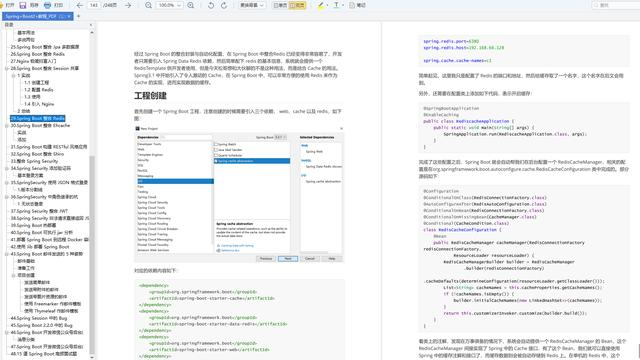Collapse the 28.Spring Boot Session outline node
Screen dimensions: 640x360
7,69
